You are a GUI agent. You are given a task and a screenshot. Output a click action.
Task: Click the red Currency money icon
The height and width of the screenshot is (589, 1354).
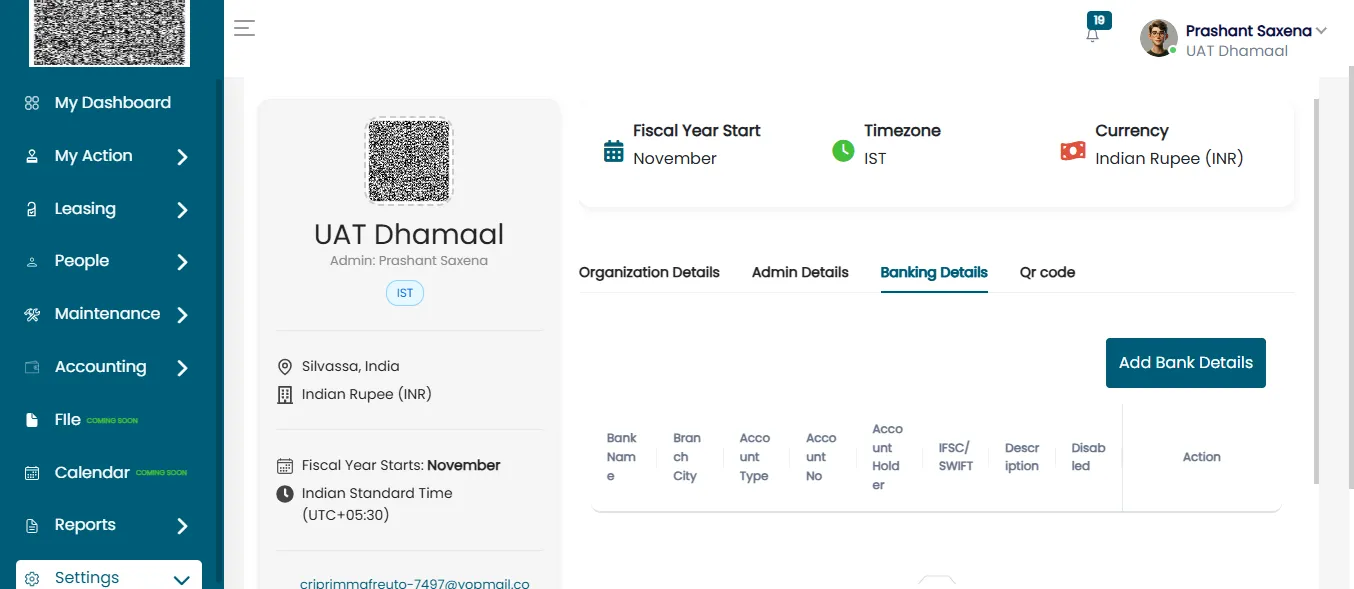(1073, 151)
